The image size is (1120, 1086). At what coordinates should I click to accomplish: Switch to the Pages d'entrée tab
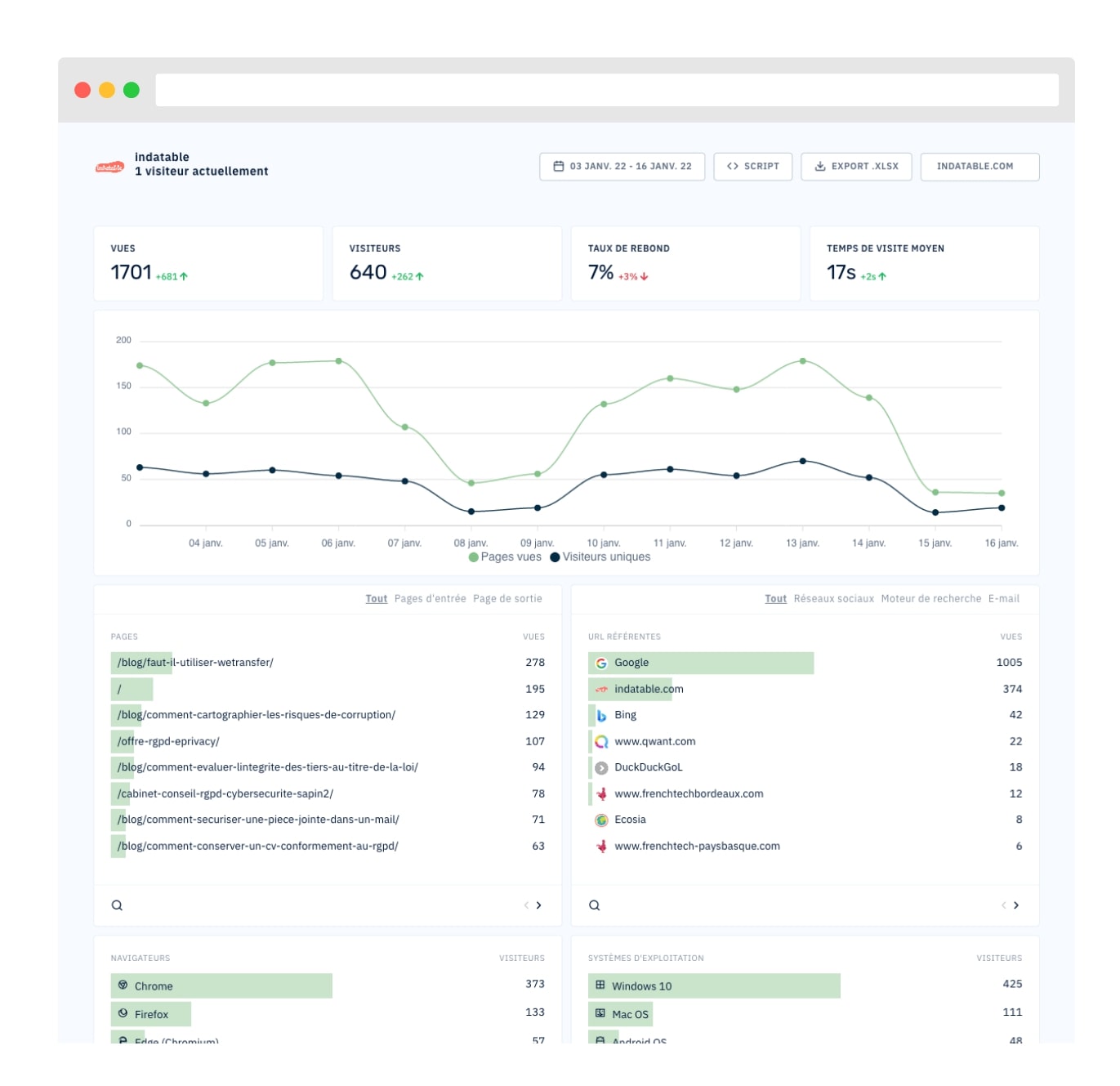(430, 599)
